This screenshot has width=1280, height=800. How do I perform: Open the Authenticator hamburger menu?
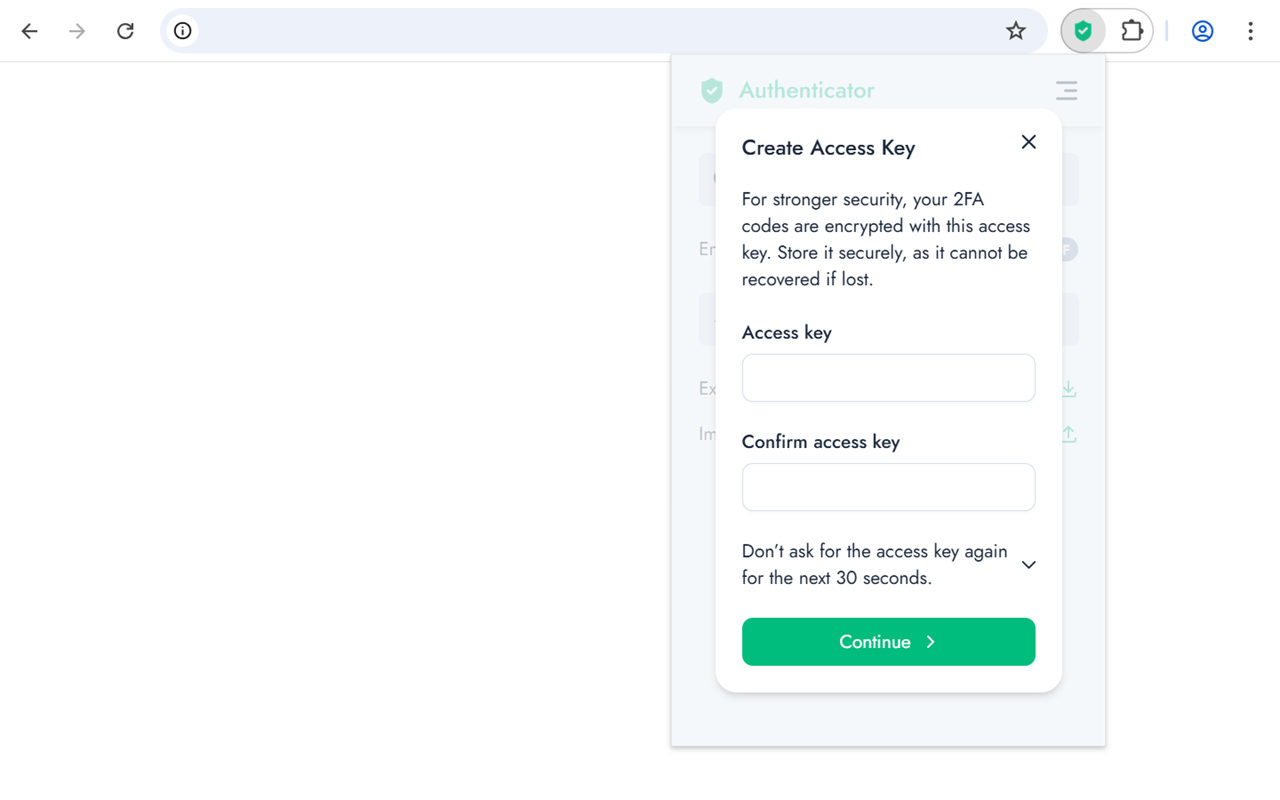[1067, 90]
